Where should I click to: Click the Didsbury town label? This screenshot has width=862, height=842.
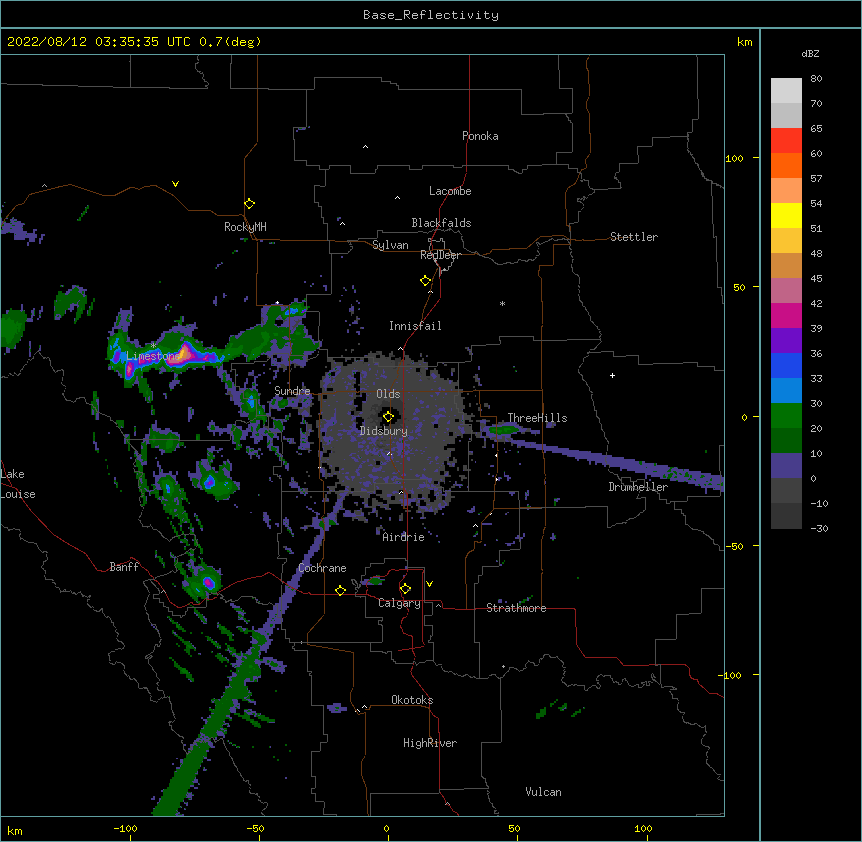tap(384, 431)
